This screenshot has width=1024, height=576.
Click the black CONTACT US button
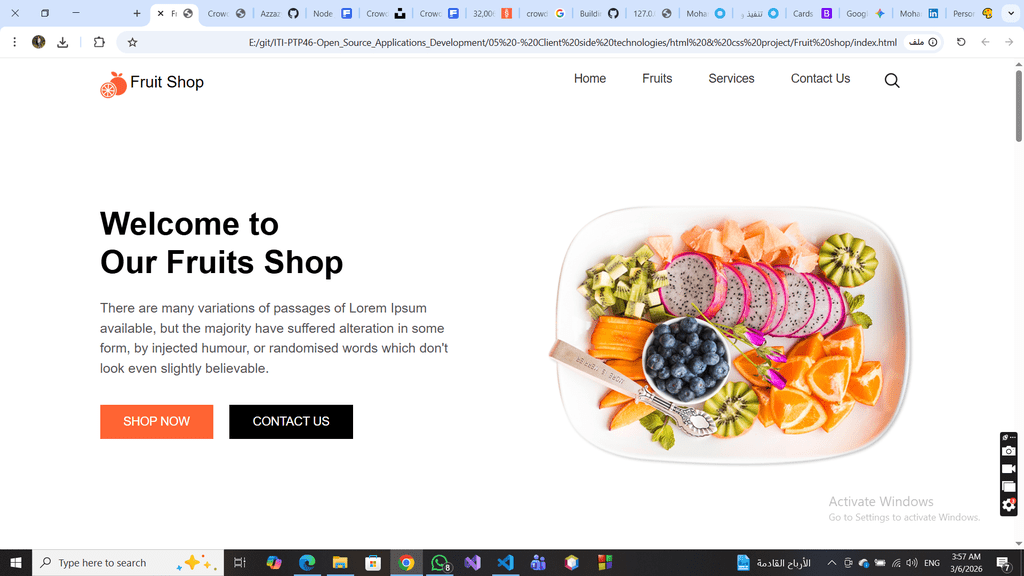291,422
